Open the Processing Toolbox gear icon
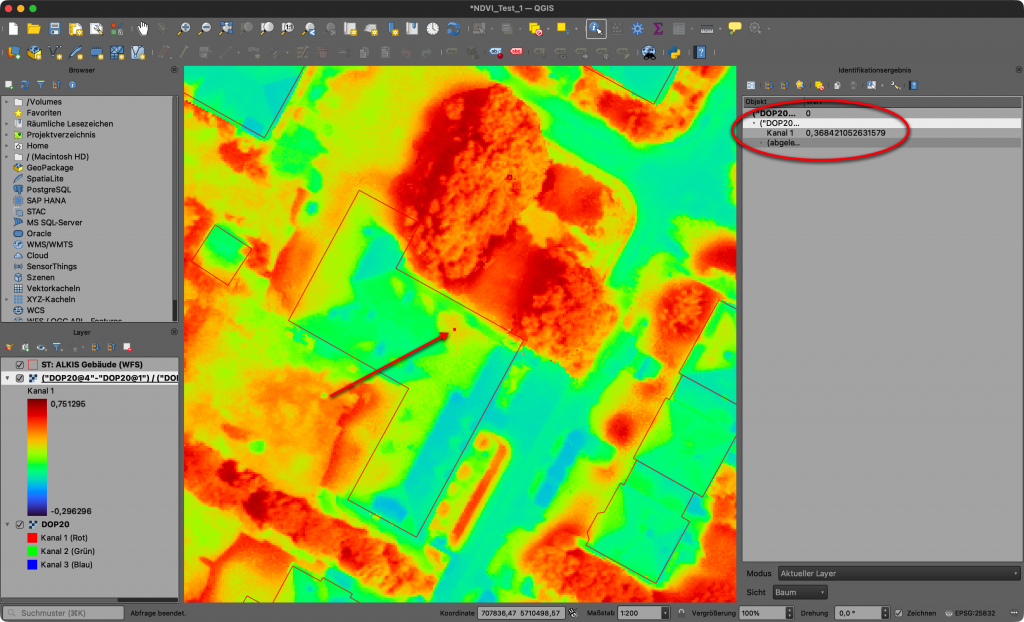Screen dimensions: 1024x622 tap(638, 29)
